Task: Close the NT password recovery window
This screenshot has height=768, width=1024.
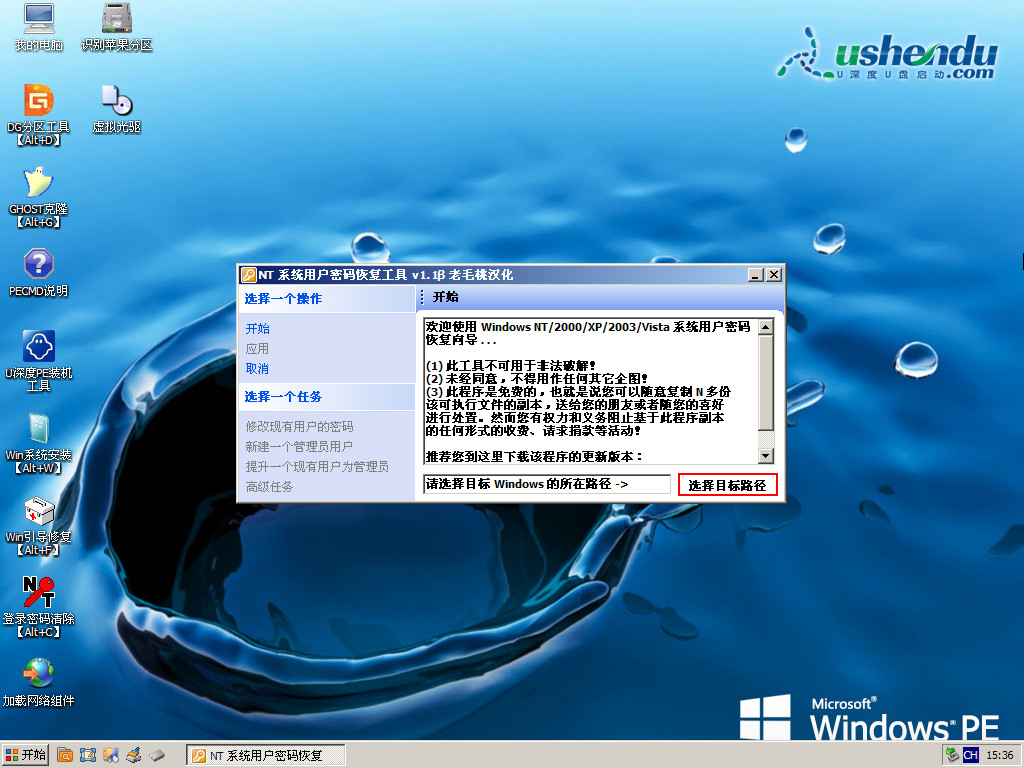Action: click(774, 275)
